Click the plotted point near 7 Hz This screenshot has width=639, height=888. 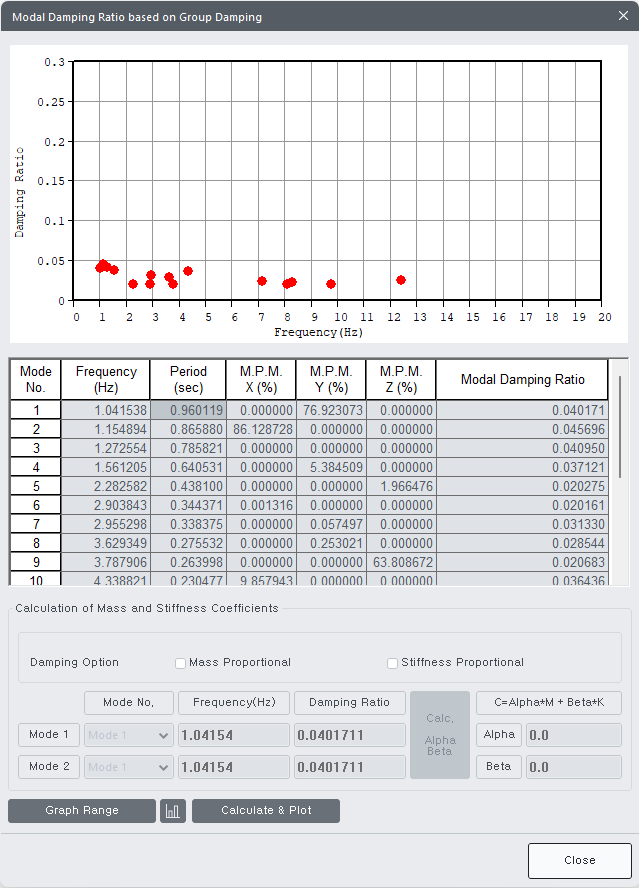262,281
